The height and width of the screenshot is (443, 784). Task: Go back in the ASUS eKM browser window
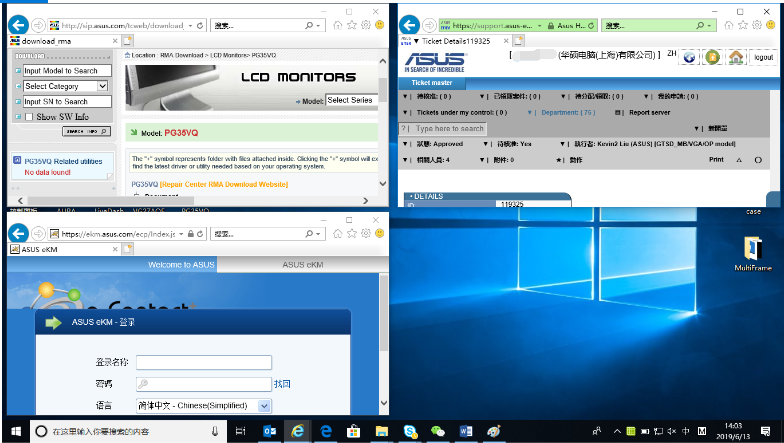[19, 234]
